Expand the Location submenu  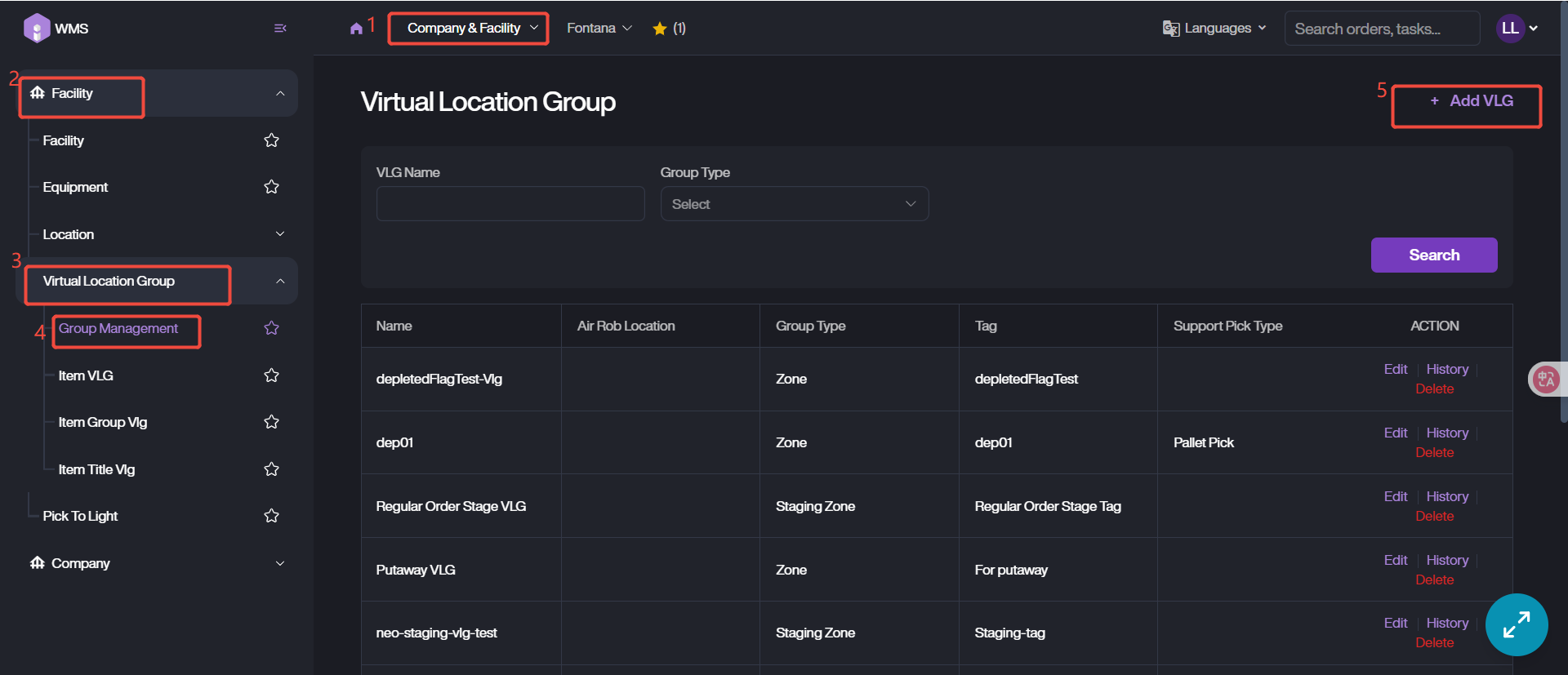click(280, 234)
